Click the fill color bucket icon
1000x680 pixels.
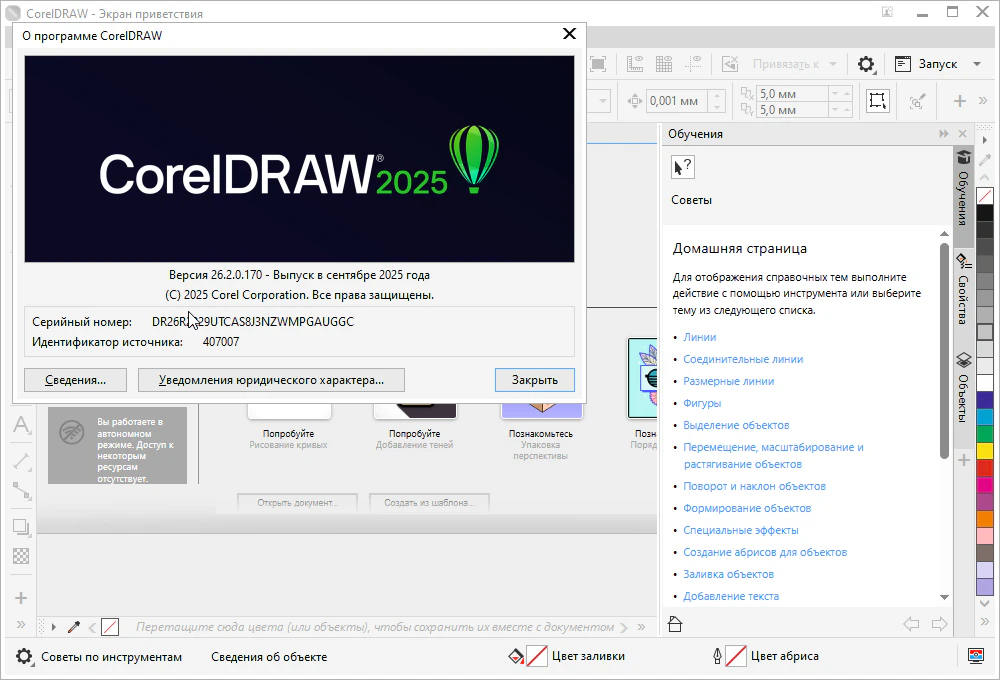516,657
